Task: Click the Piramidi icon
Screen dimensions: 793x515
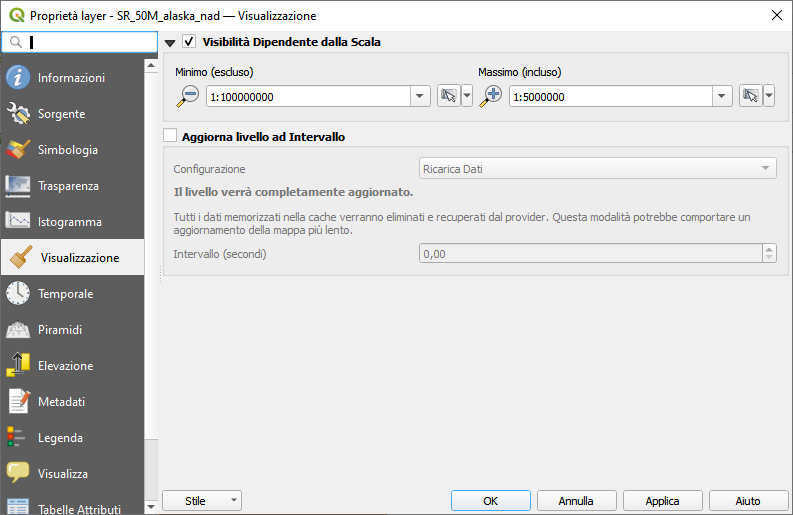Action: [18, 329]
